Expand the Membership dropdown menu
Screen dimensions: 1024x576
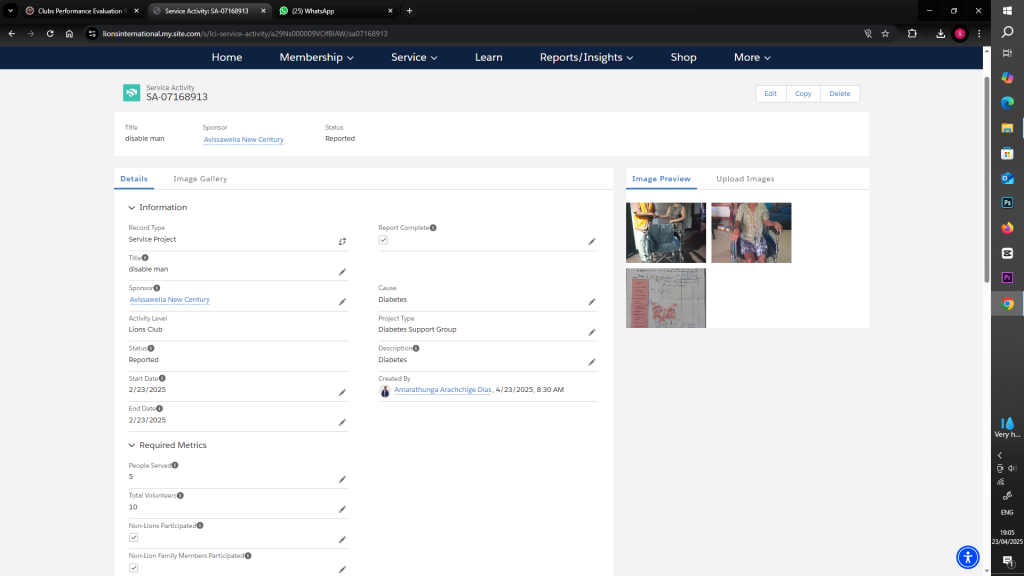click(x=317, y=57)
